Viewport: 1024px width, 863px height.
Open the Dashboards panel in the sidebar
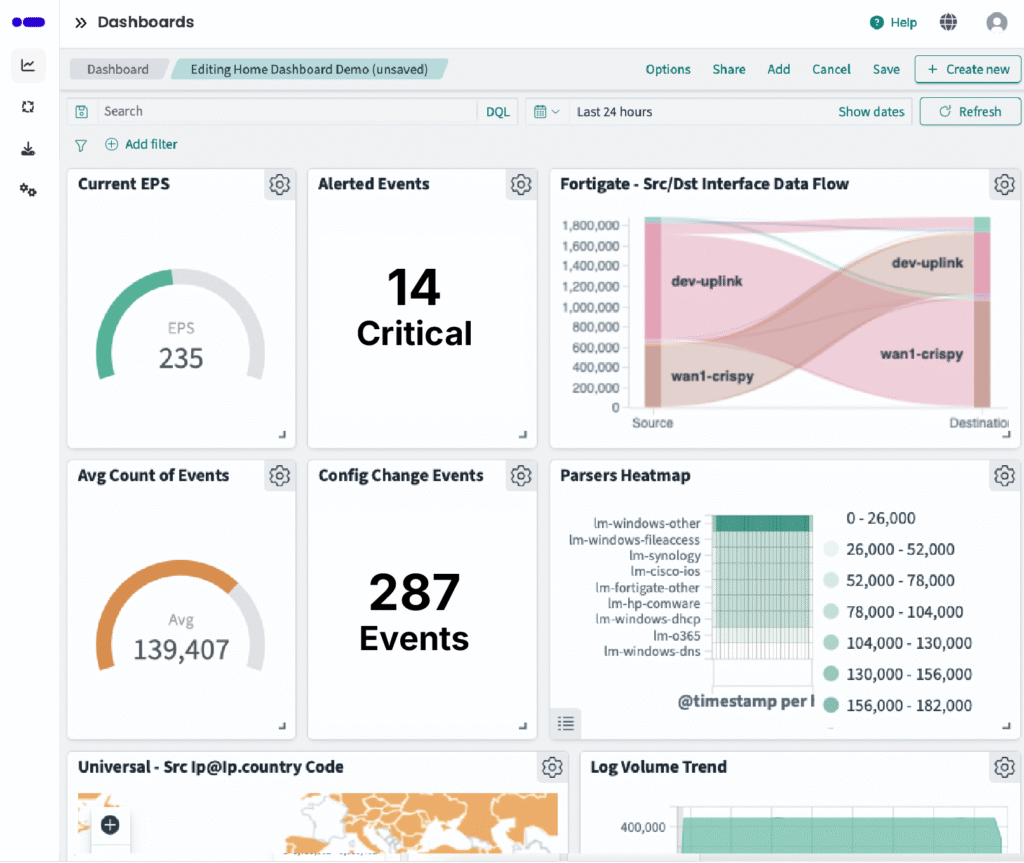coord(28,65)
